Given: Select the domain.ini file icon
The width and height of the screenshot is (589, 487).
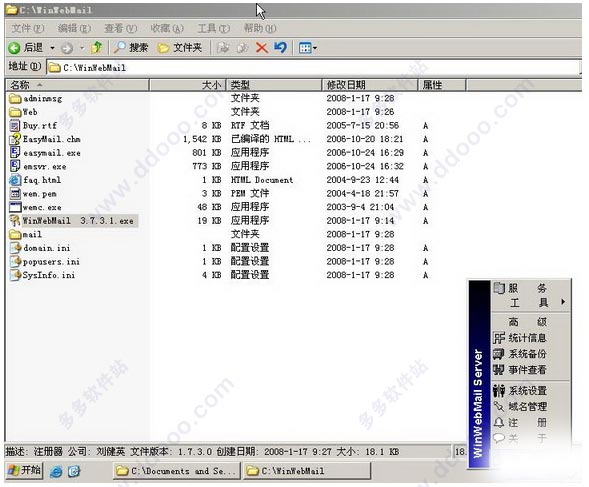Looking at the screenshot, I should [x=15, y=248].
